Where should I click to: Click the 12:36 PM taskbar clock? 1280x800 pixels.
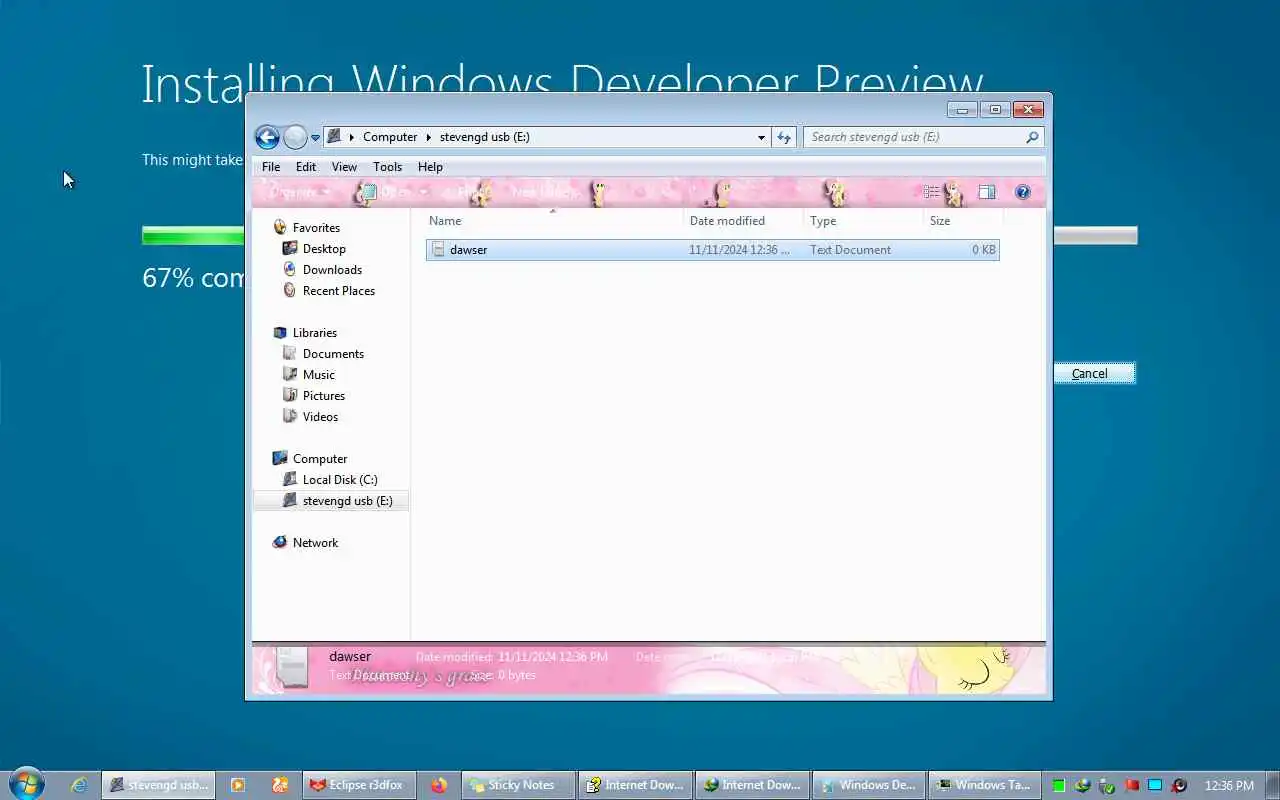(x=1229, y=785)
